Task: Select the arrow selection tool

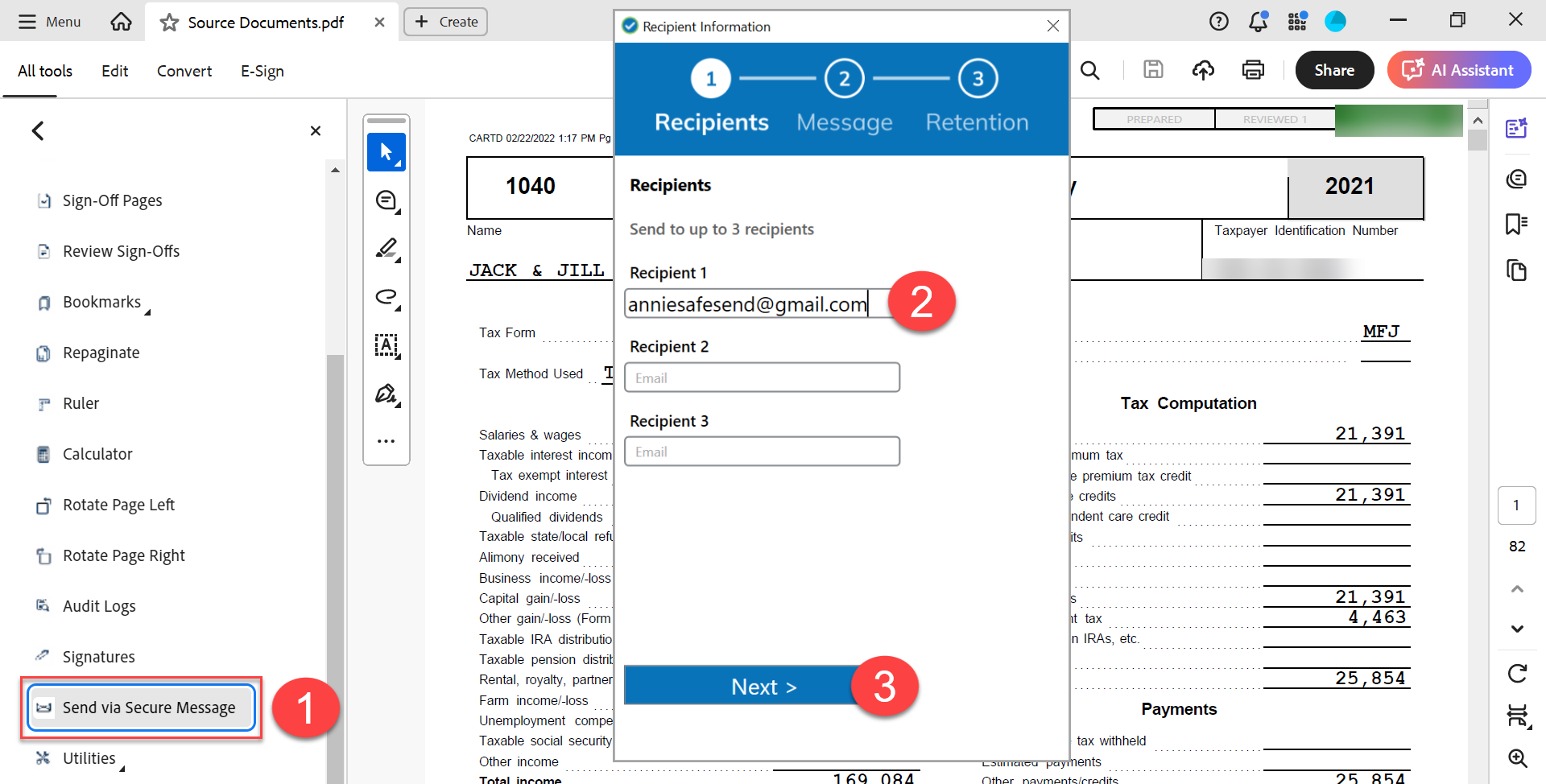Action: (x=386, y=151)
